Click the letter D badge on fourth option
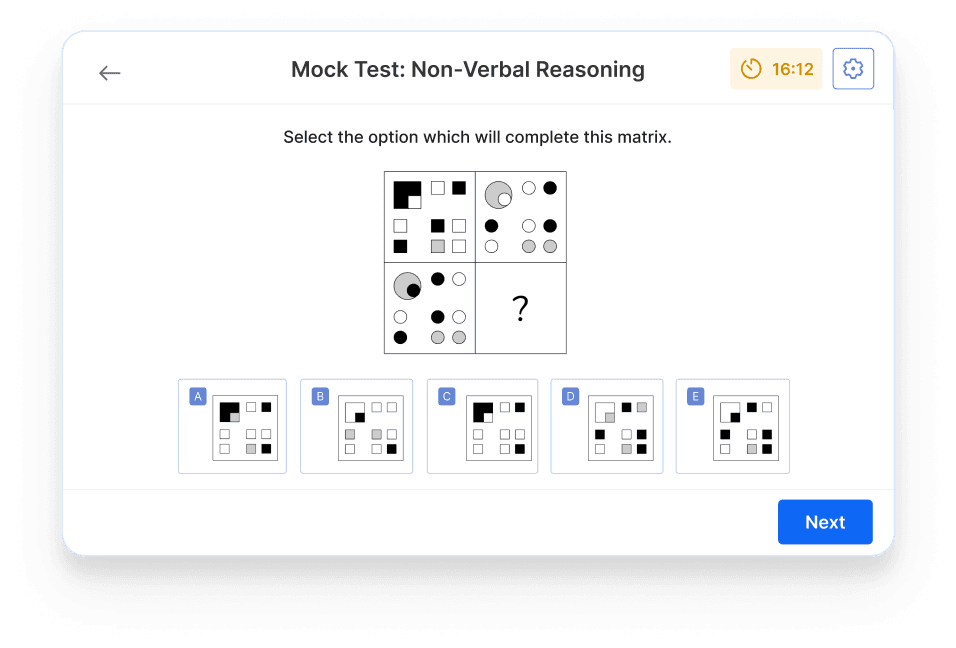This screenshot has height=648, width=956. (570, 396)
